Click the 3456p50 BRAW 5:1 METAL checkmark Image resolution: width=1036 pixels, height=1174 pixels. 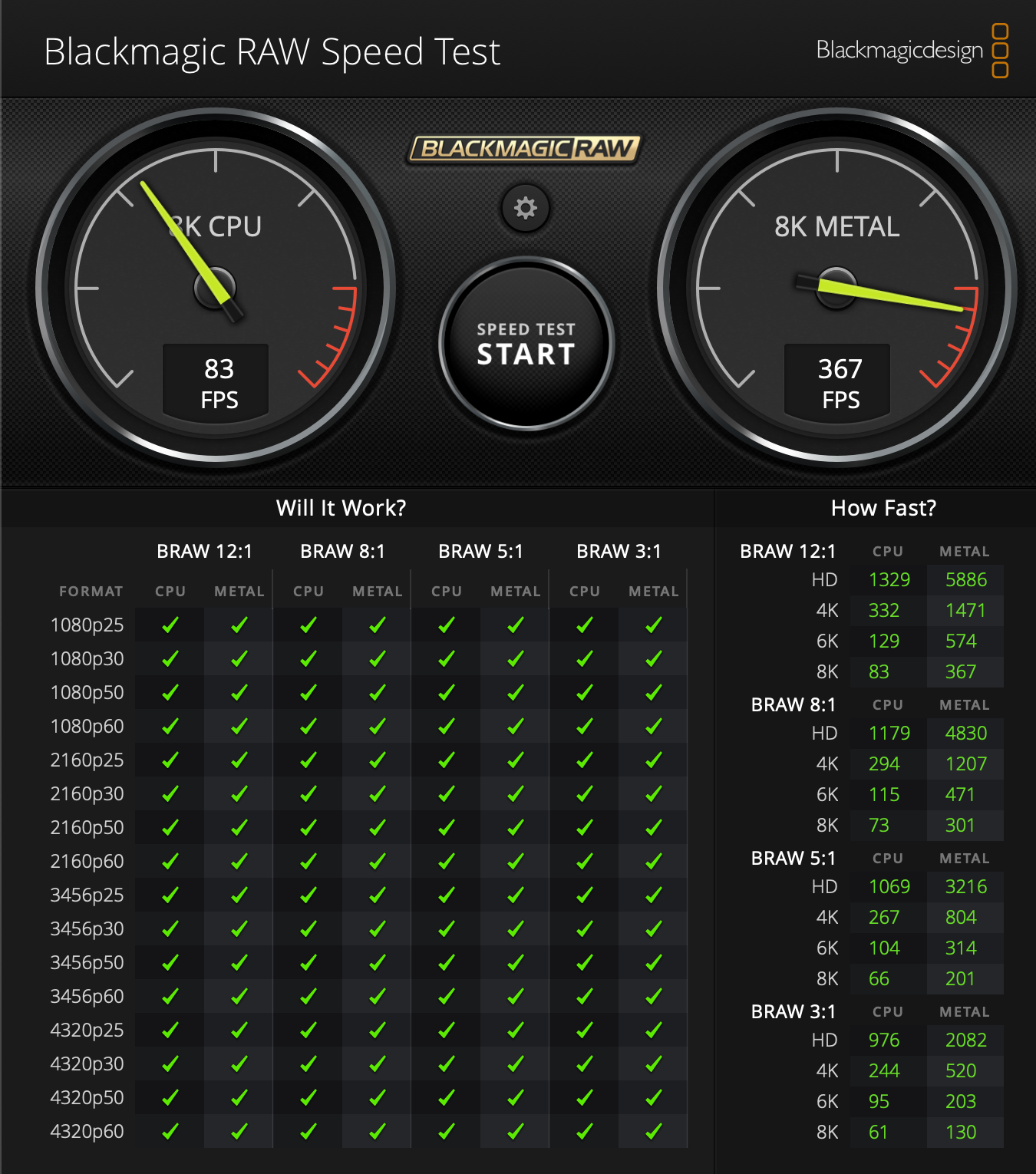[x=516, y=963]
